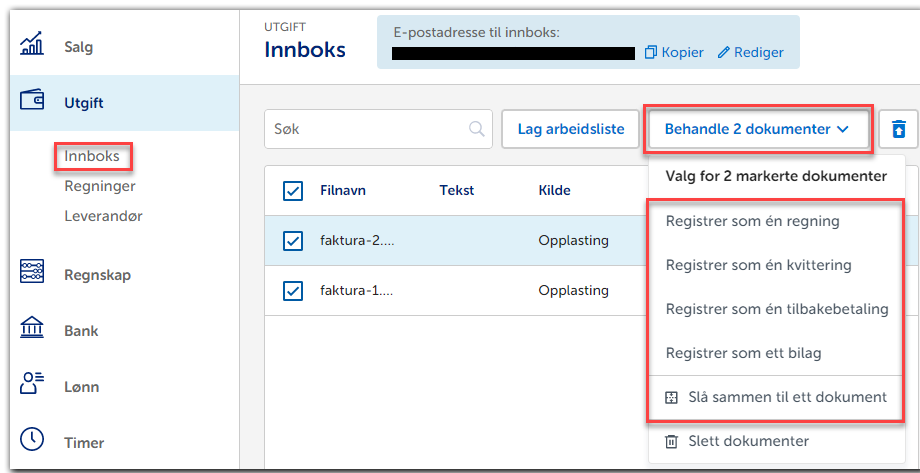
Task: Click the search magnifier icon
Action: (x=477, y=129)
